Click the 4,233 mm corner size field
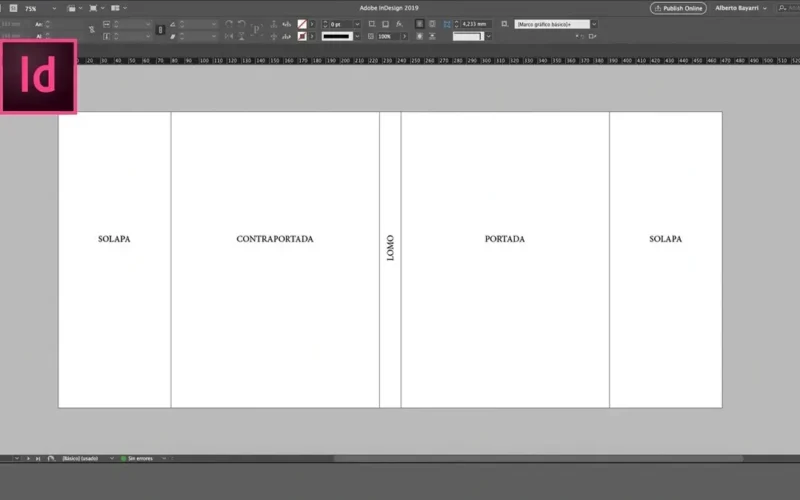800x500 pixels. point(475,23)
